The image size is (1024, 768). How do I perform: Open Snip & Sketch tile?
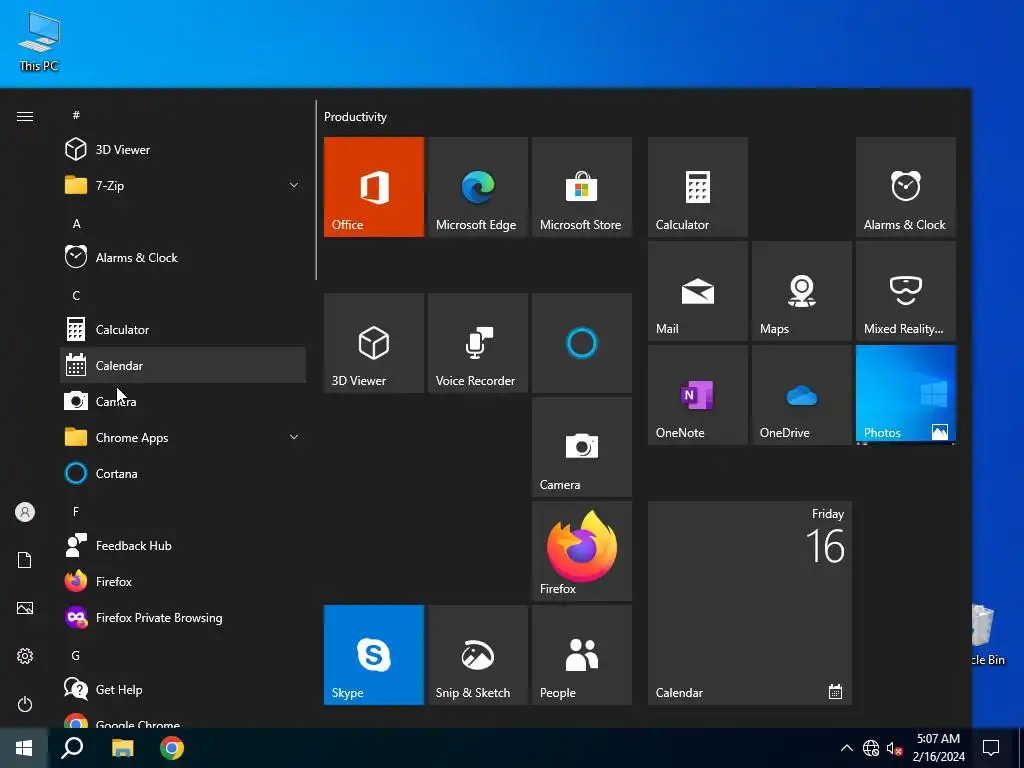(x=477, y=655)
